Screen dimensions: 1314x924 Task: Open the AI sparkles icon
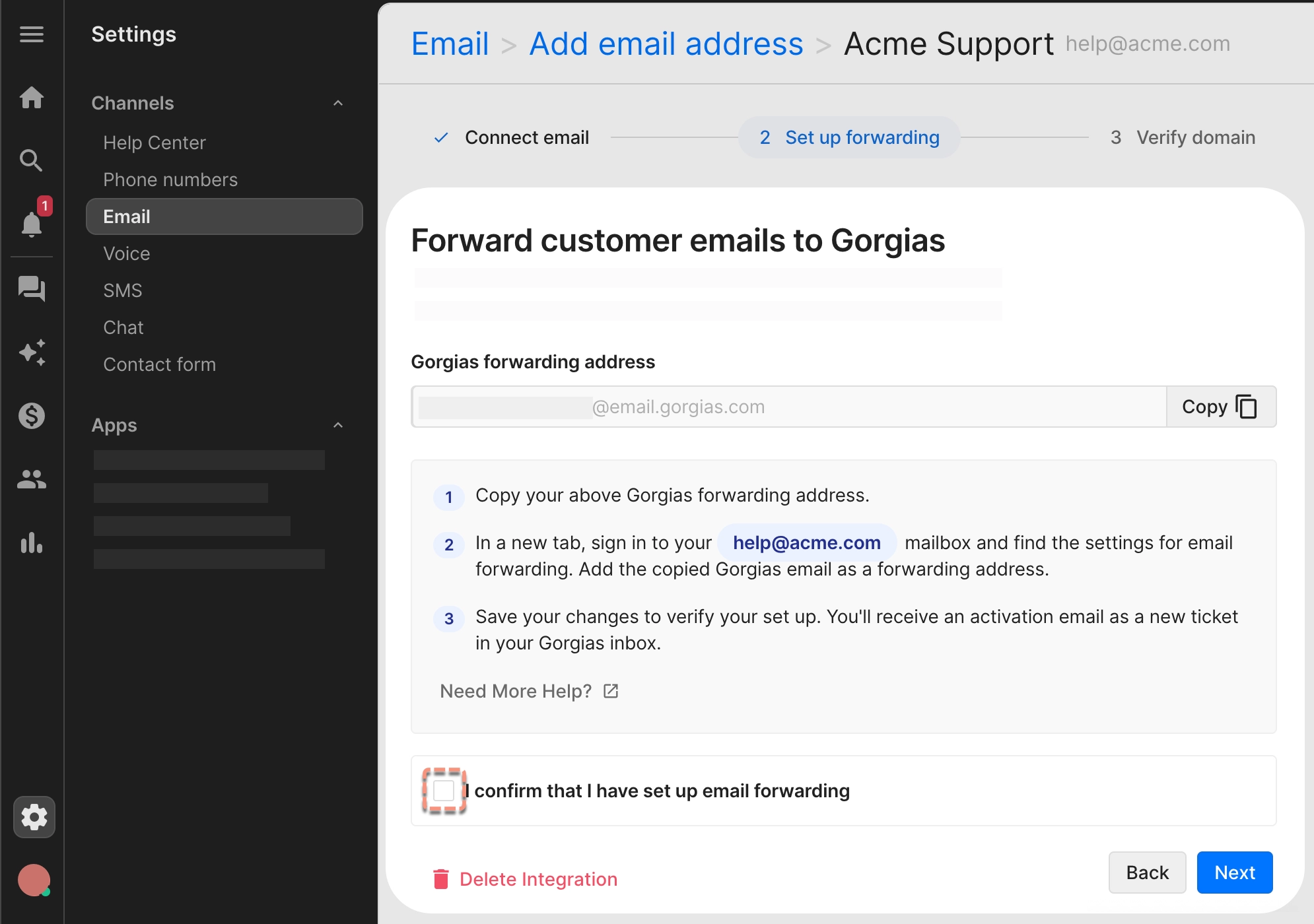[x=32, y=352]
